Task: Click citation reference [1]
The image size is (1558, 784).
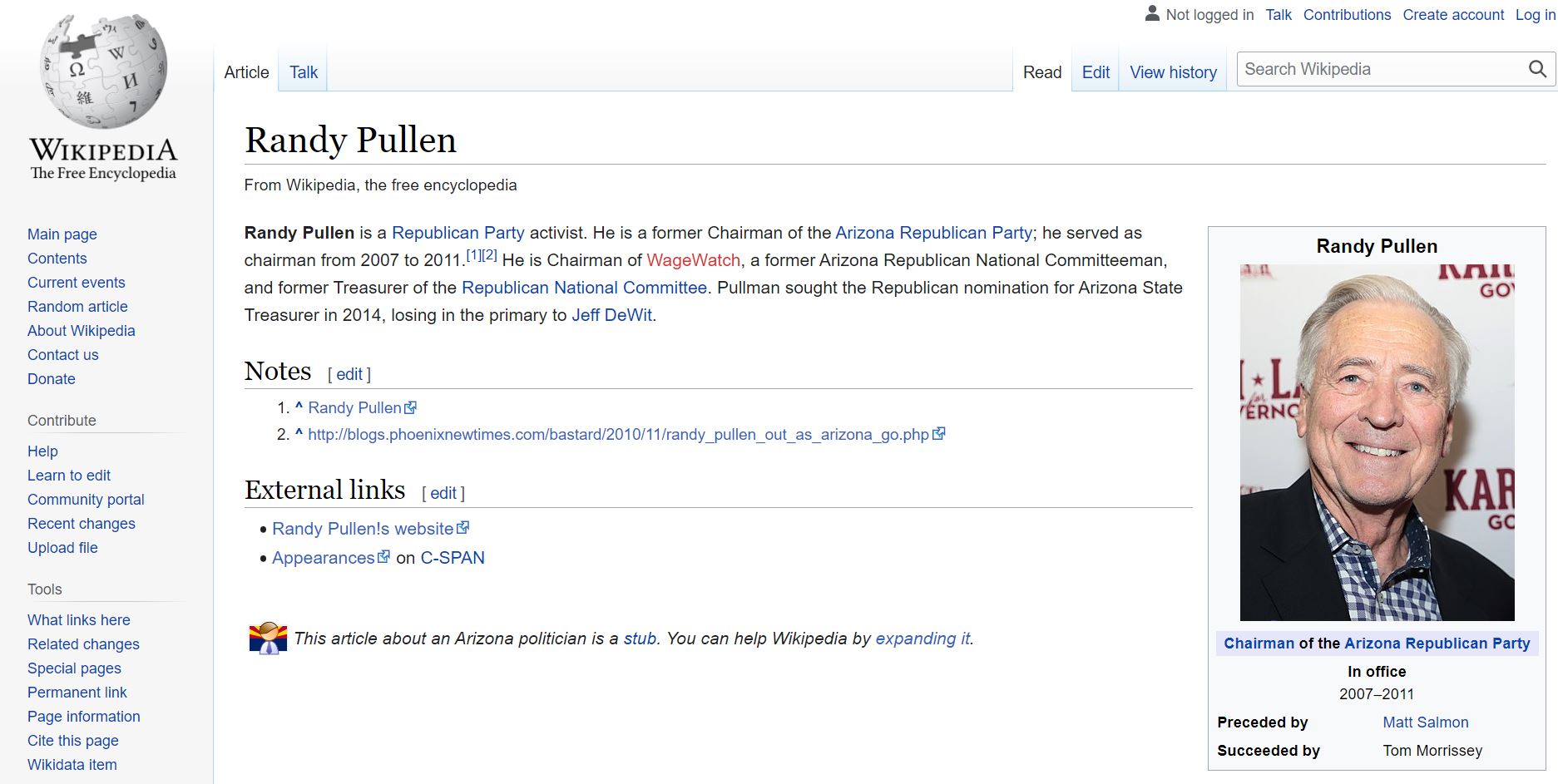Action: 473,255
